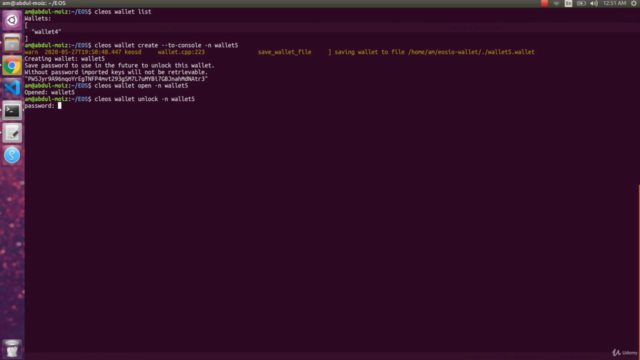Click the wallet5.wallet file path in the warning
640x360 pixels.
click(471, 52)
